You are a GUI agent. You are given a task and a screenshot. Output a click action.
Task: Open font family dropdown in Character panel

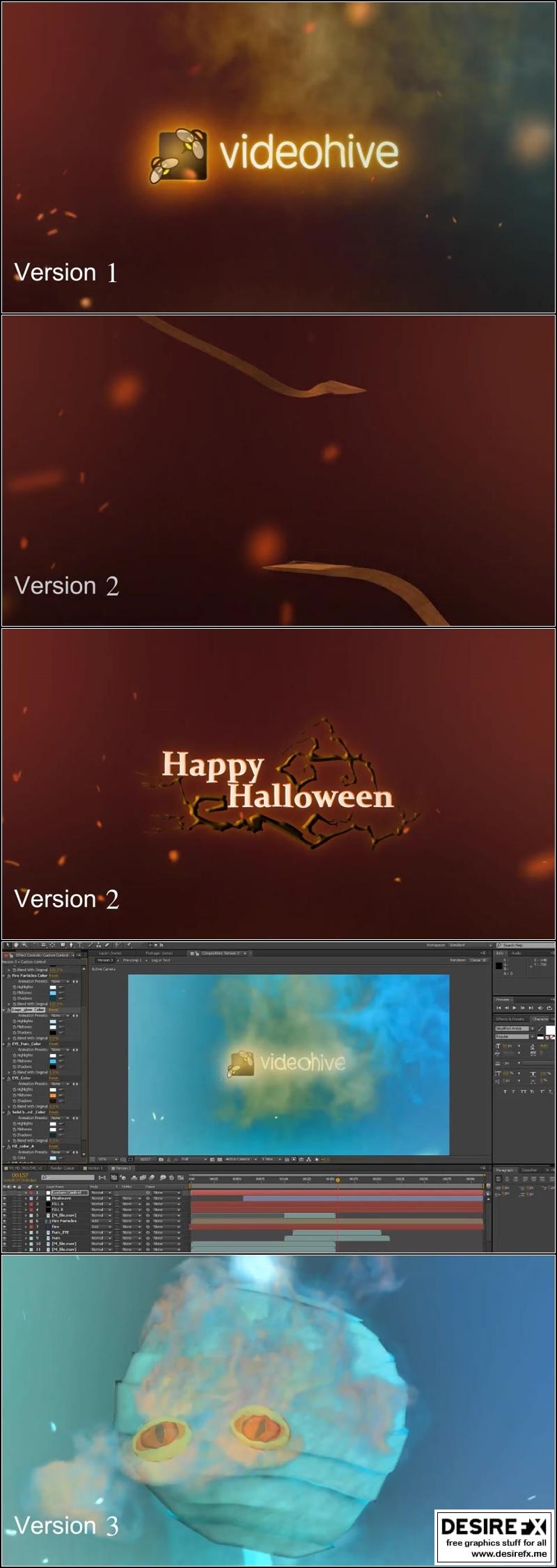point(515,1028)
